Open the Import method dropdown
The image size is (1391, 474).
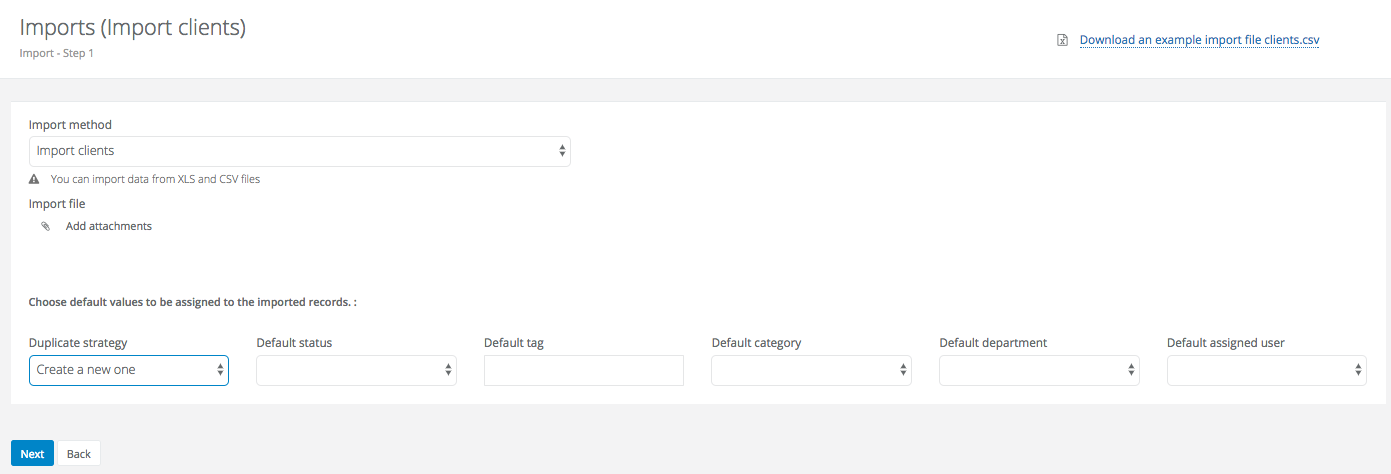[x=299, y=151]
